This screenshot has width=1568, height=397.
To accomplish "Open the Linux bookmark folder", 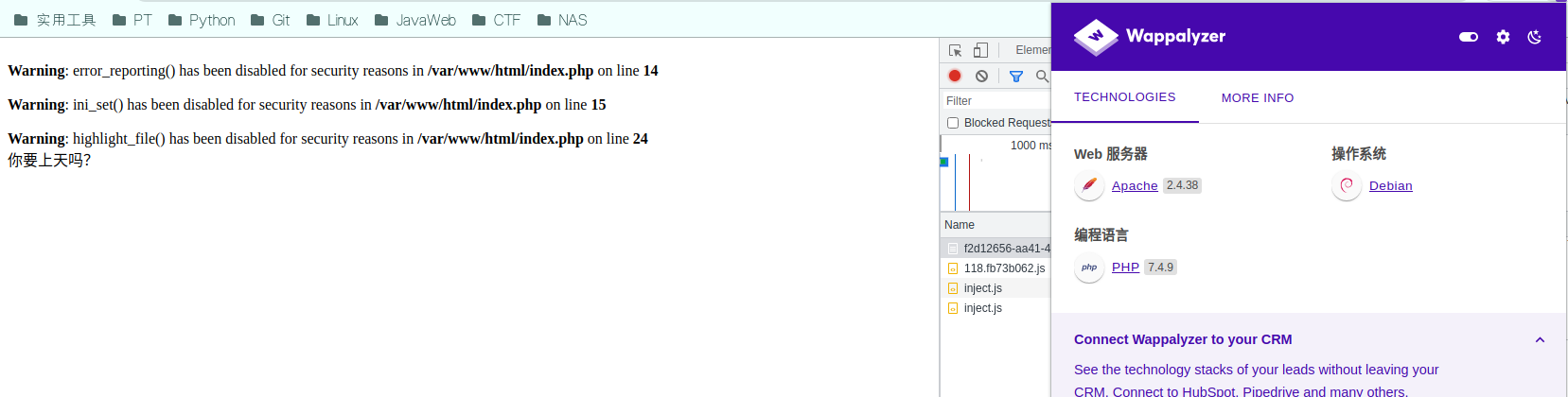I will tap(332, 20).
